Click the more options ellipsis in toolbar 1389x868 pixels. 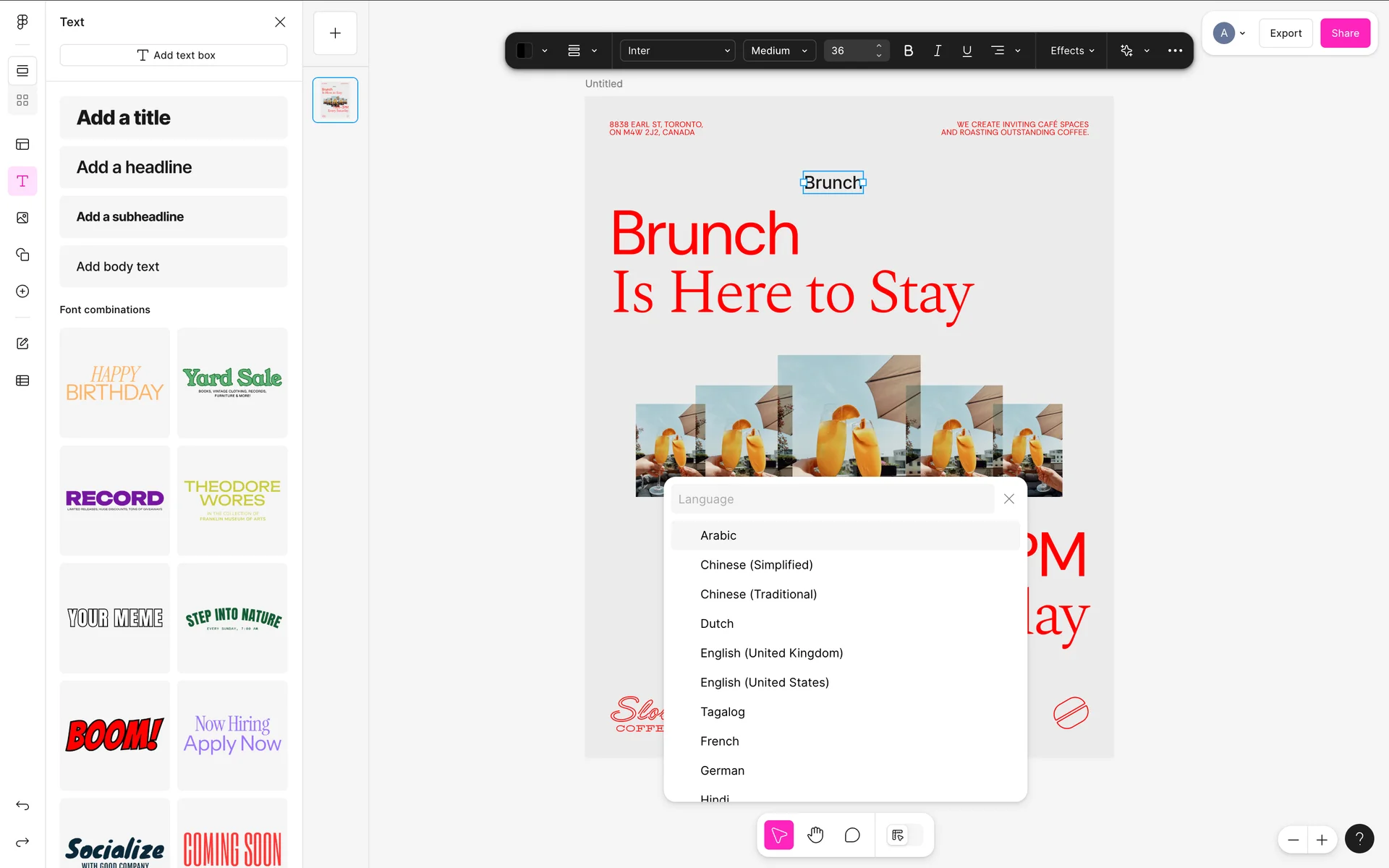click(x=1175, y=51)
